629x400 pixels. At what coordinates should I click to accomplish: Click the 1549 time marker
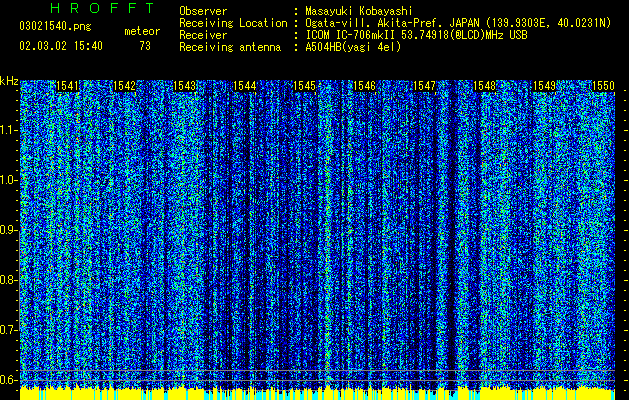coord(544,86)
